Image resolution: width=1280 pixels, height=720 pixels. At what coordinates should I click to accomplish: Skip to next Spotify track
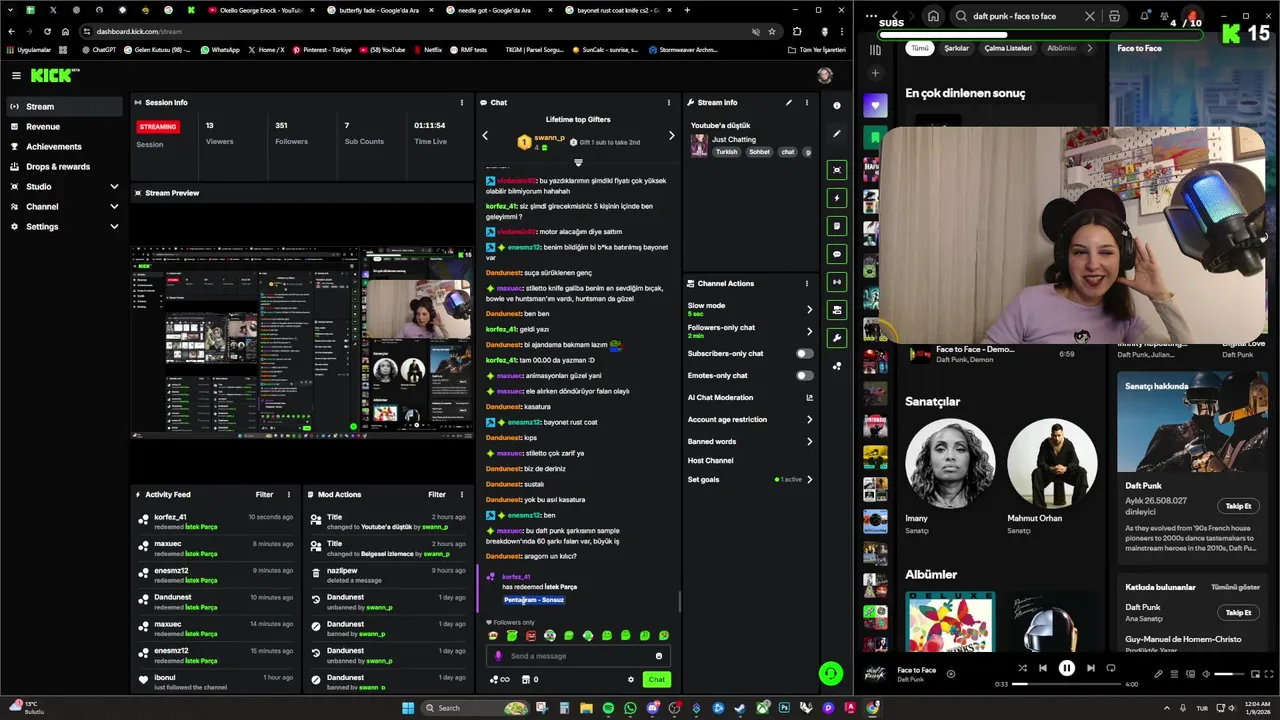click(x=1090, y=668)
